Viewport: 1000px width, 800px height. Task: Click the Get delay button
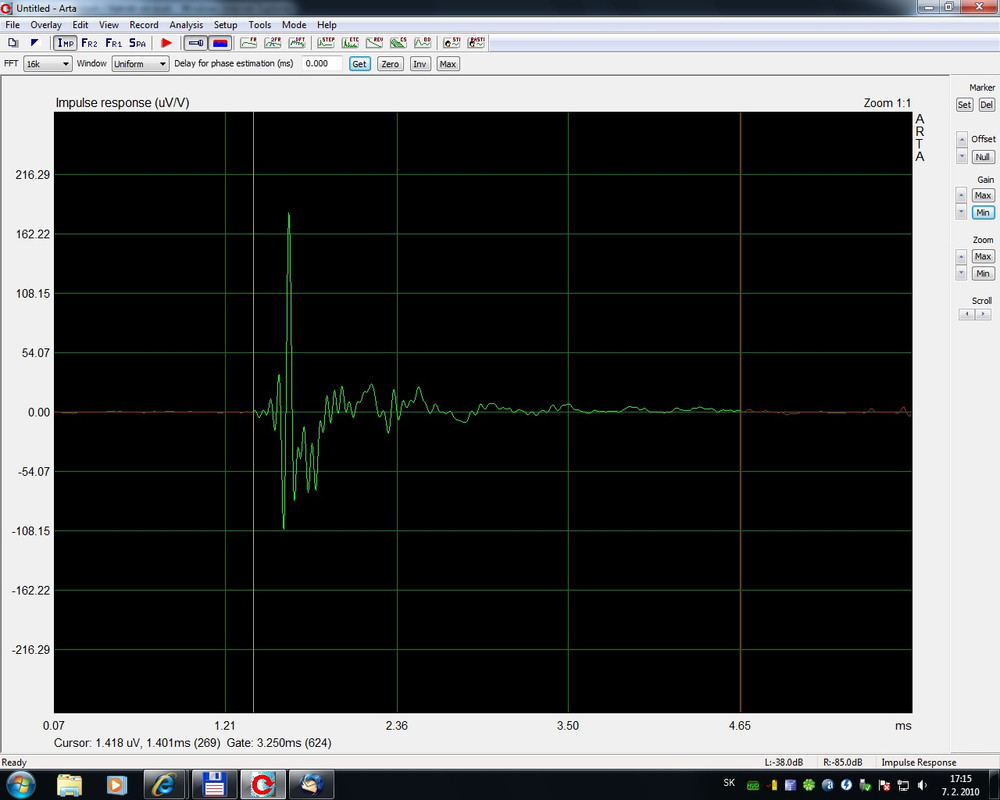pos(360,64)
